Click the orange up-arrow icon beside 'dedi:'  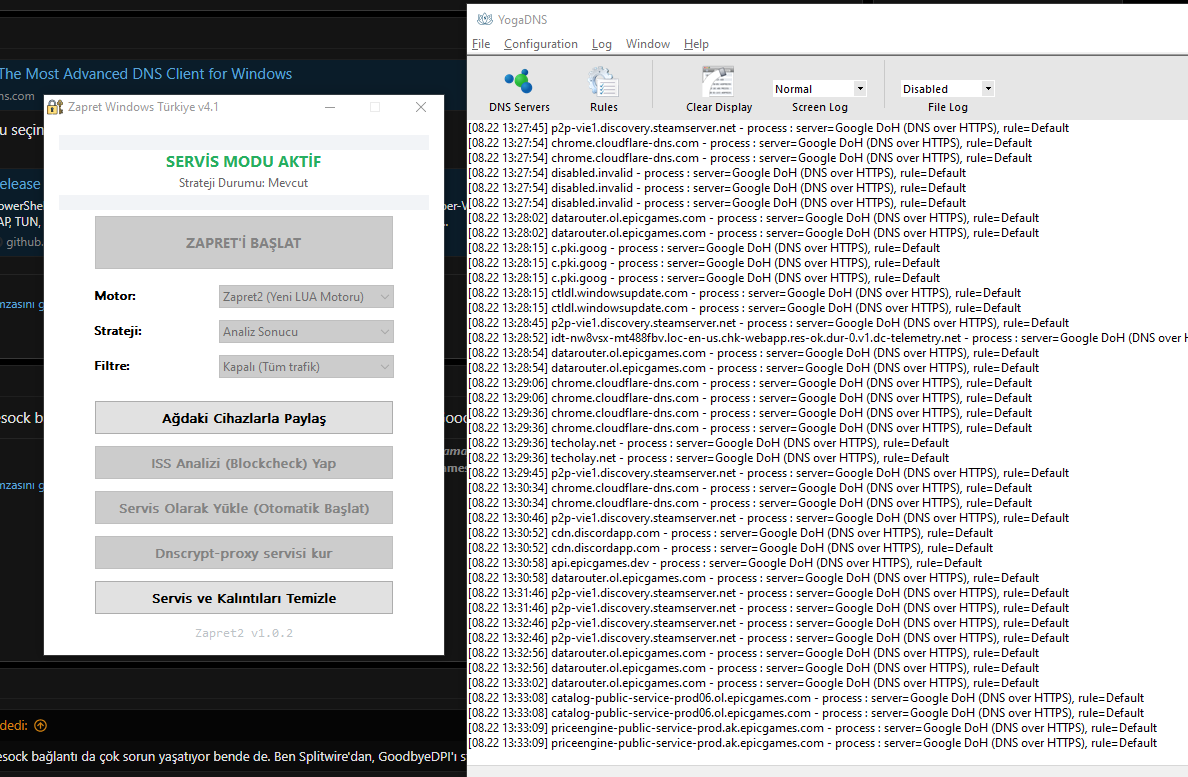pyautogui.click(x=41, y=726)
